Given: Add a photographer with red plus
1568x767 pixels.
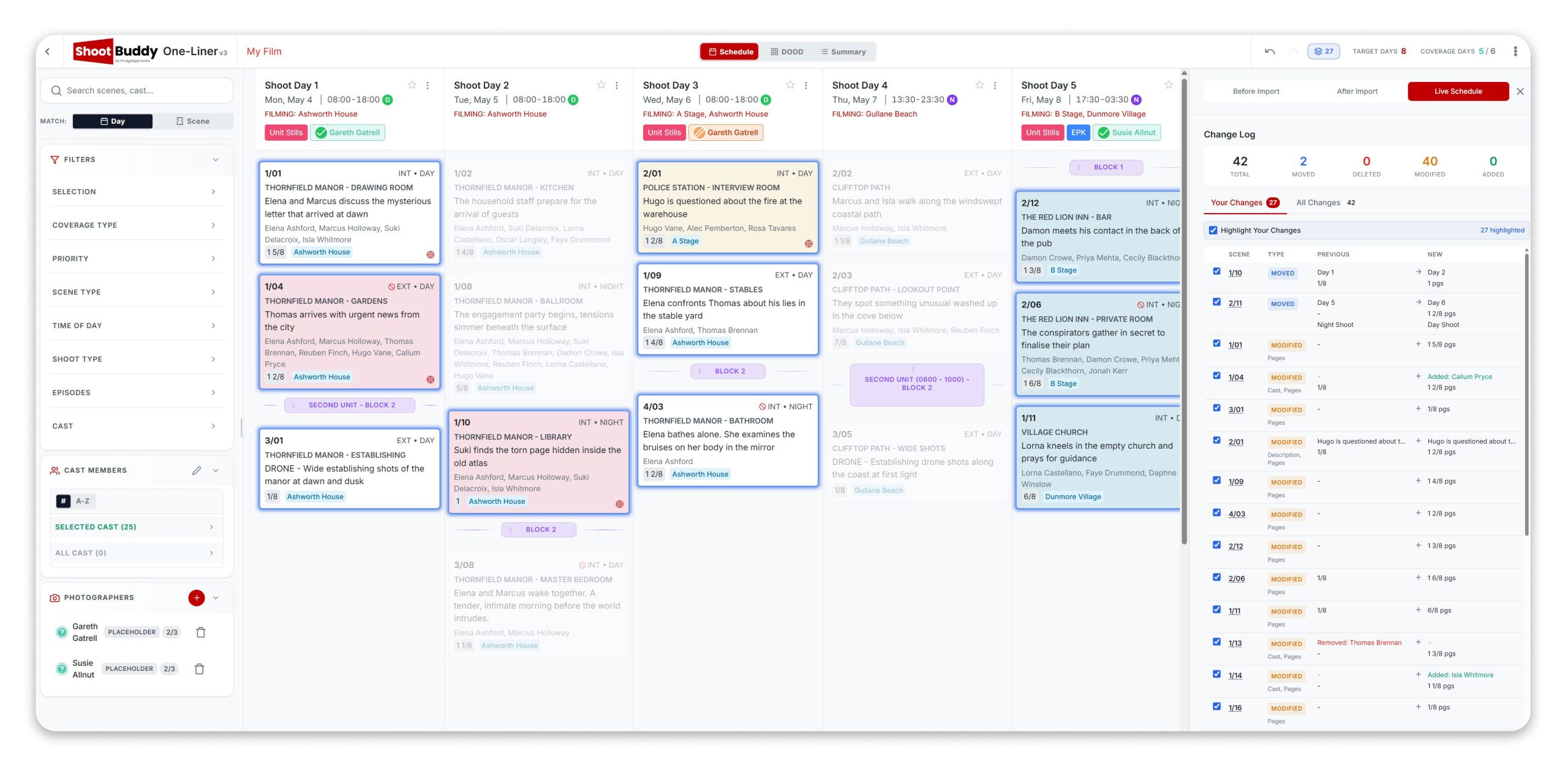Looking at the screenshot, I should pos(197,597).
